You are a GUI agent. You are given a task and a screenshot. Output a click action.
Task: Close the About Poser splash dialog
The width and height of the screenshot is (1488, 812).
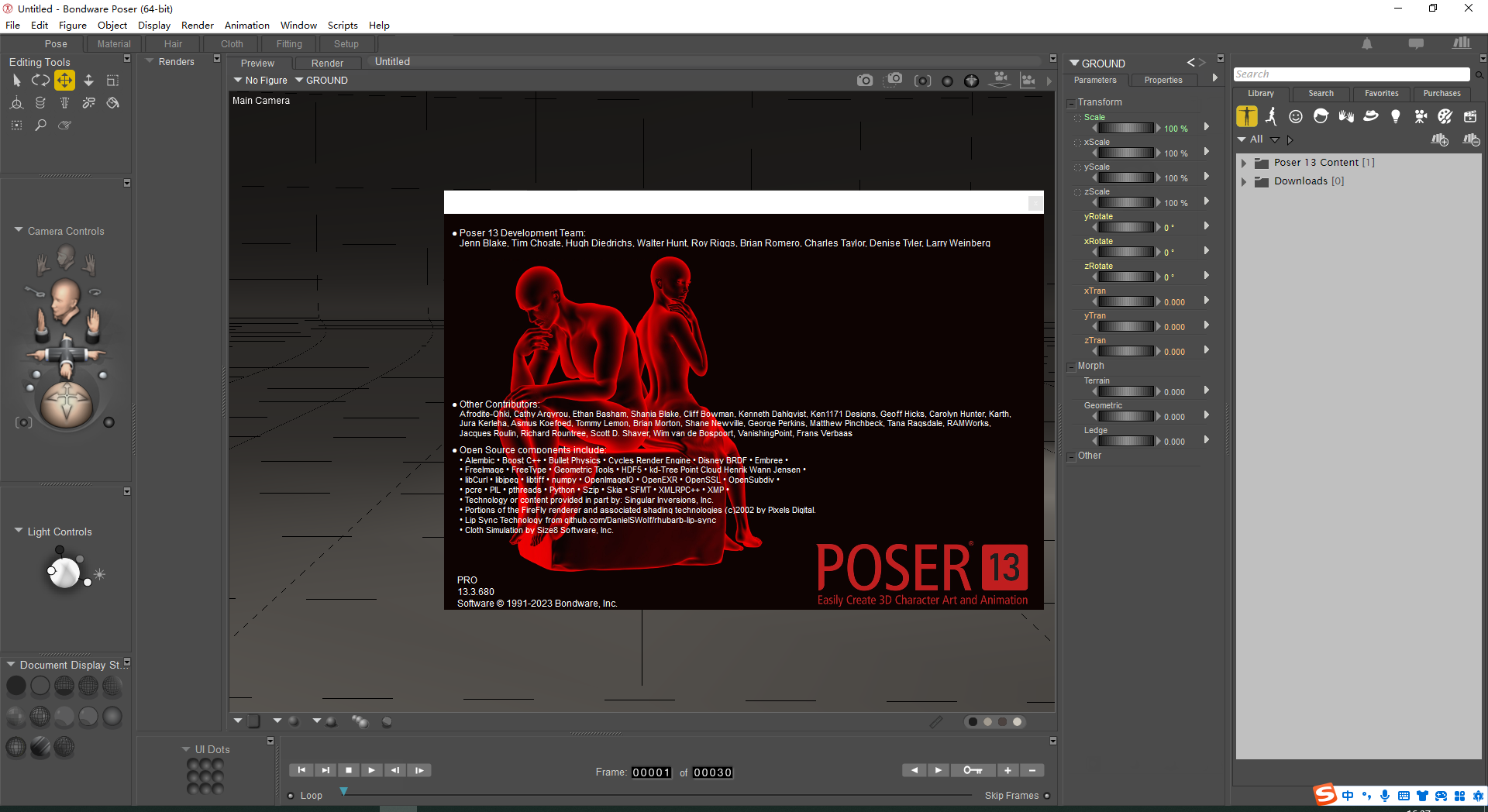click(x=1035, y=203)
